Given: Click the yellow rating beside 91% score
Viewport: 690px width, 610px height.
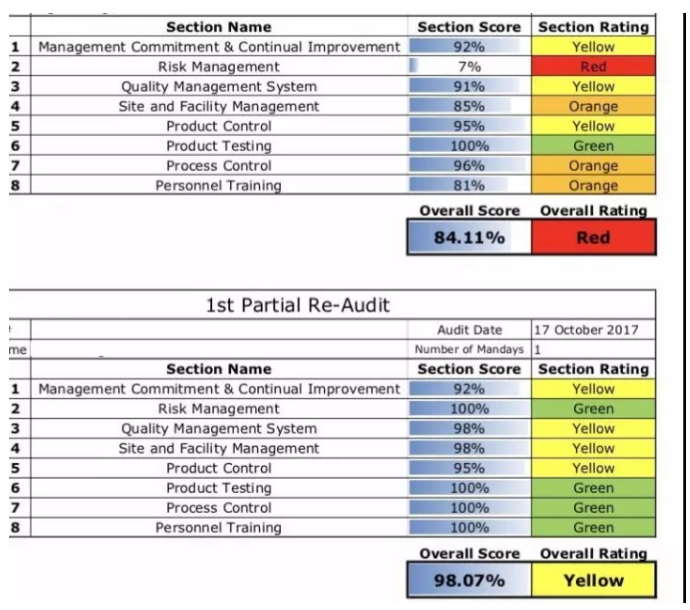Looking at the screenshot, I should coord(593,86).
